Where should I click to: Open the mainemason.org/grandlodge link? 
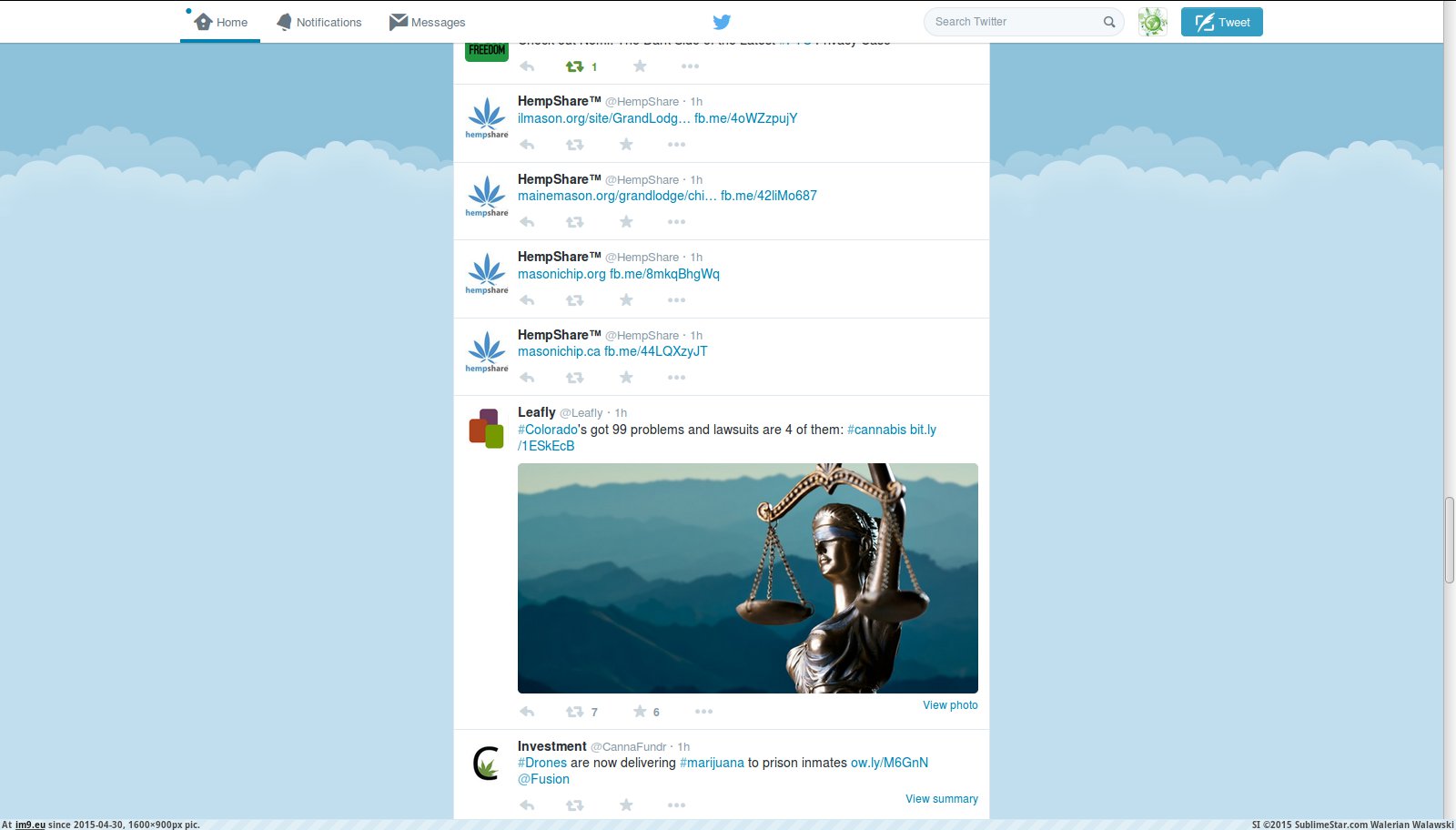coord(617,196)
